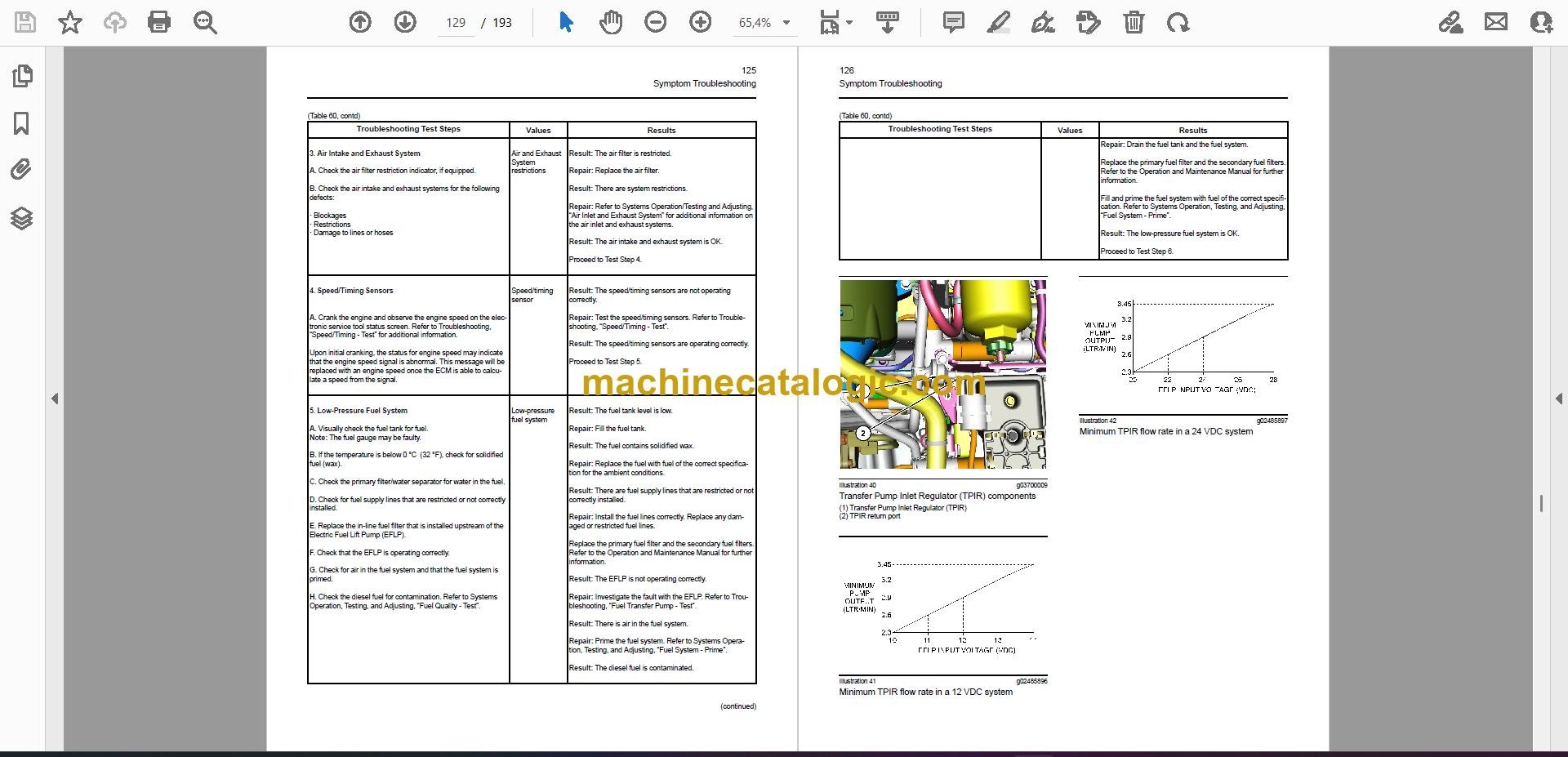This screenshot has height=757, width=1568.
Task: Click 'Repair: Replace the air filter.' text
Action: (x=614, y=171)
